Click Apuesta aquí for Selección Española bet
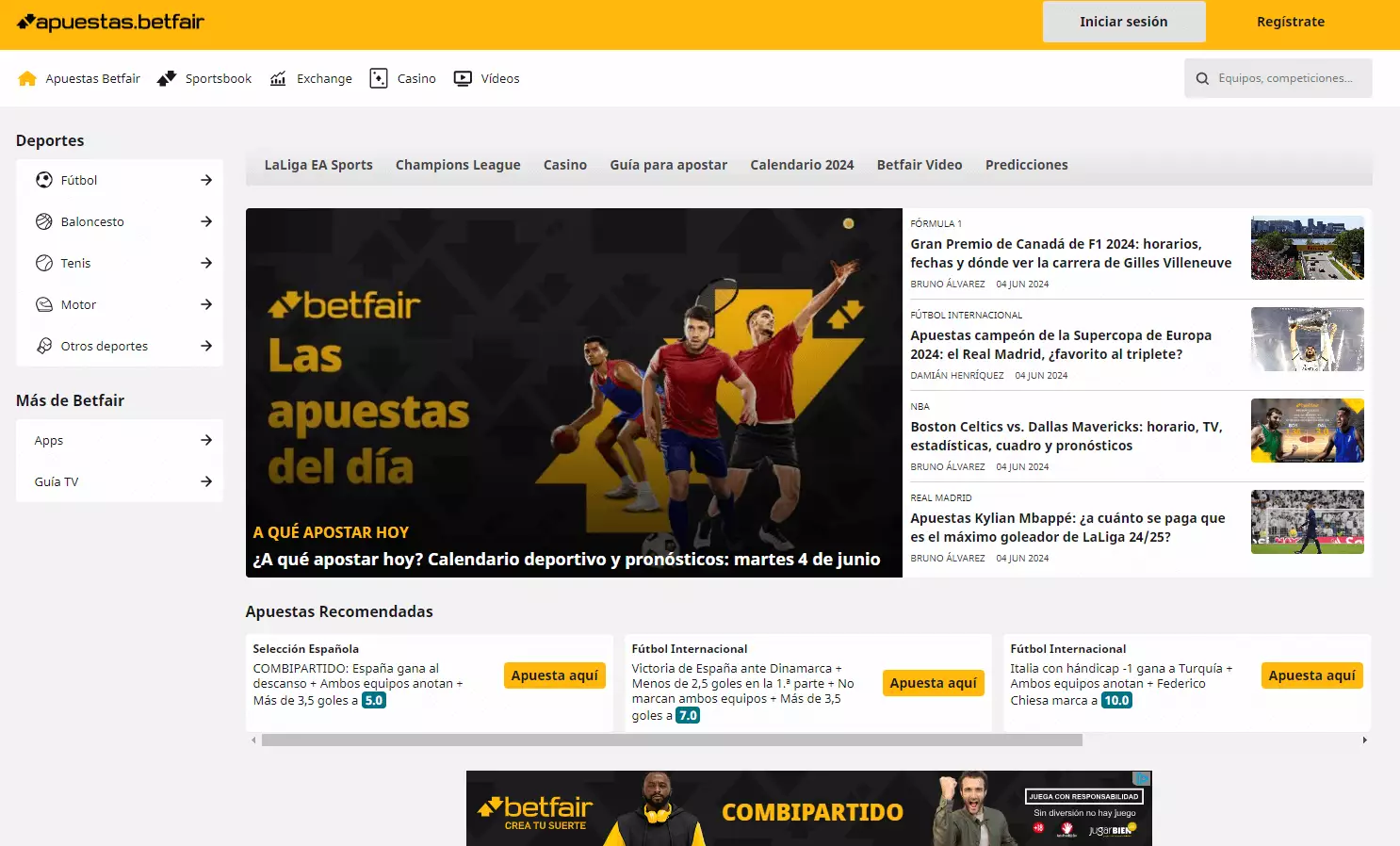Viewport: 1400px width, 846px height. coord(555,675)
